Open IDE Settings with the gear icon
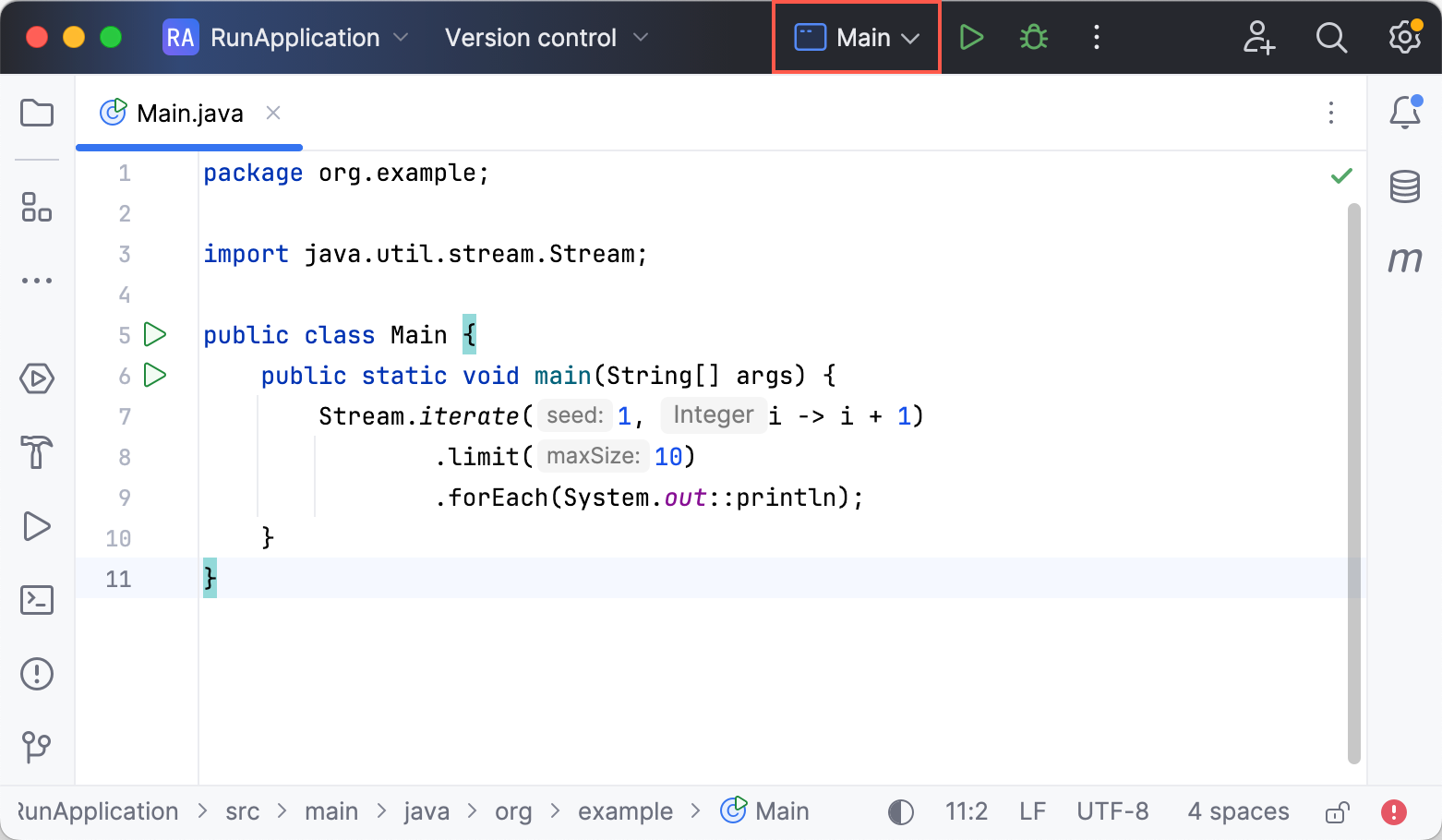Image resolution: width=1442 pixels, height=840 pixels. point(1404,37)
